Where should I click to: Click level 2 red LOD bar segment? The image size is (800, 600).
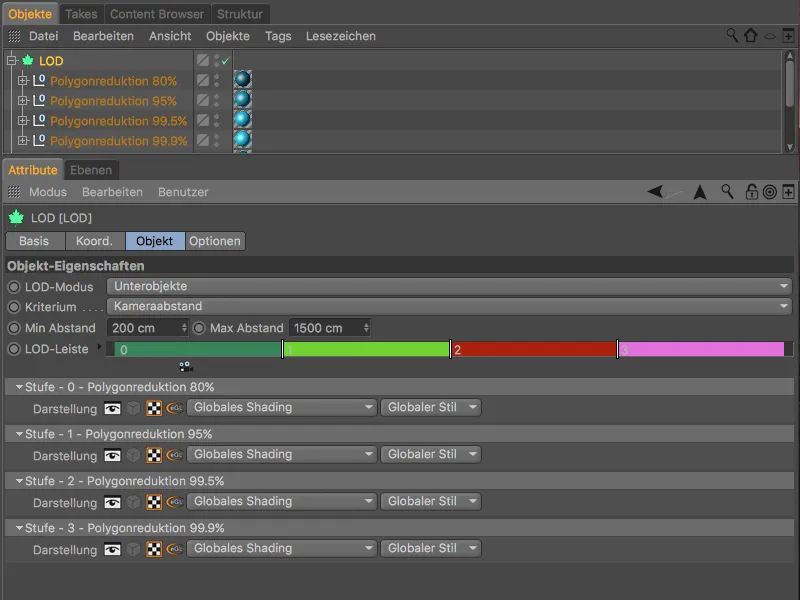534,349
